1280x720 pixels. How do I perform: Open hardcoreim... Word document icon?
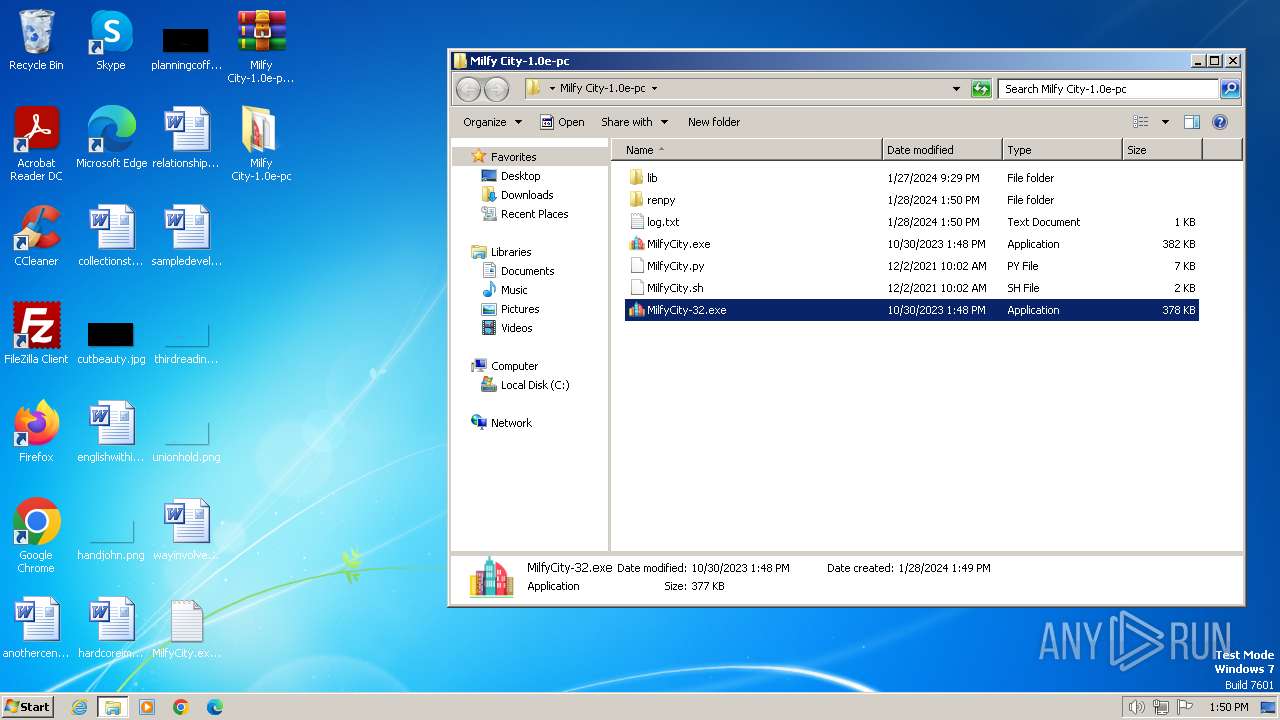[x=111, y=628]
